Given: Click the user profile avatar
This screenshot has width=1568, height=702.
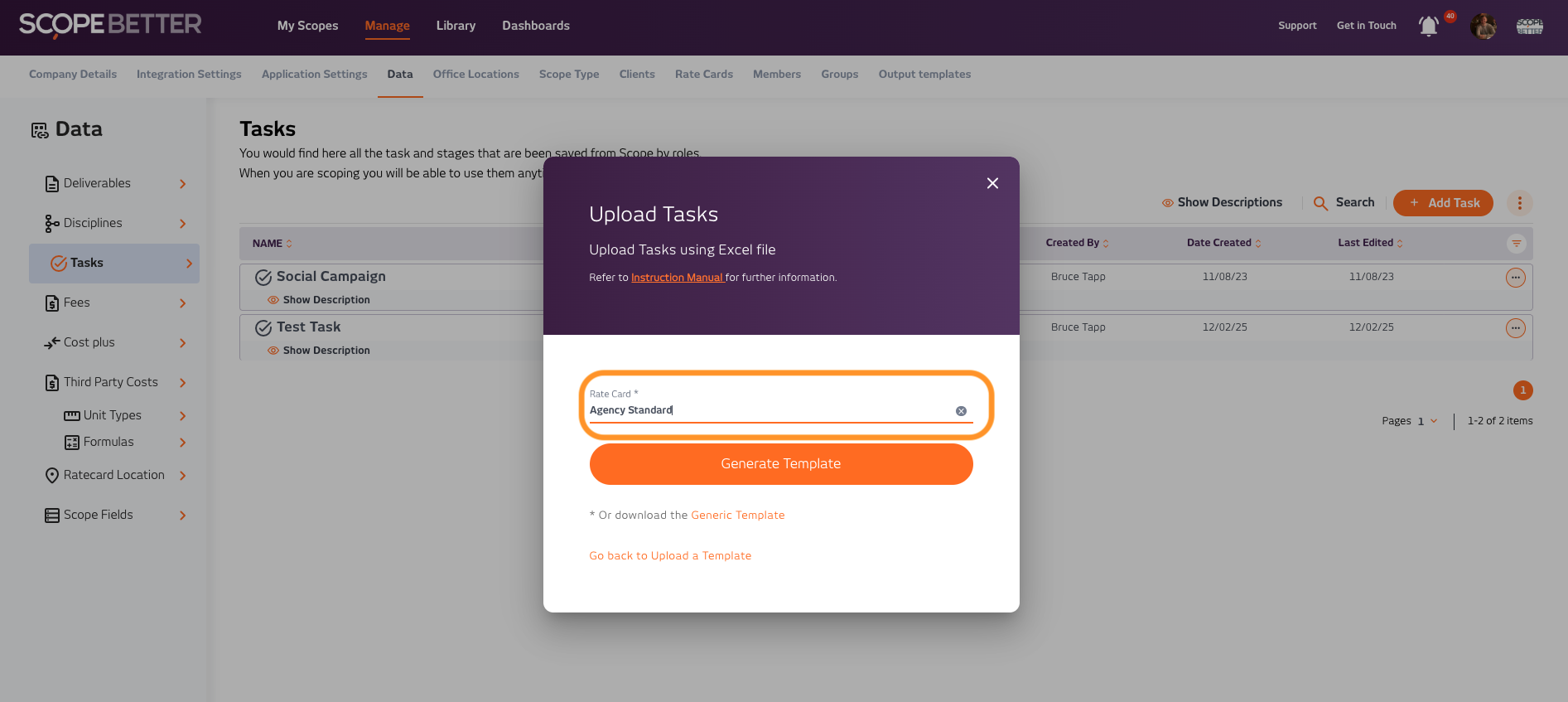Looking at the screenshot, I should click(x=1483, y=27).
